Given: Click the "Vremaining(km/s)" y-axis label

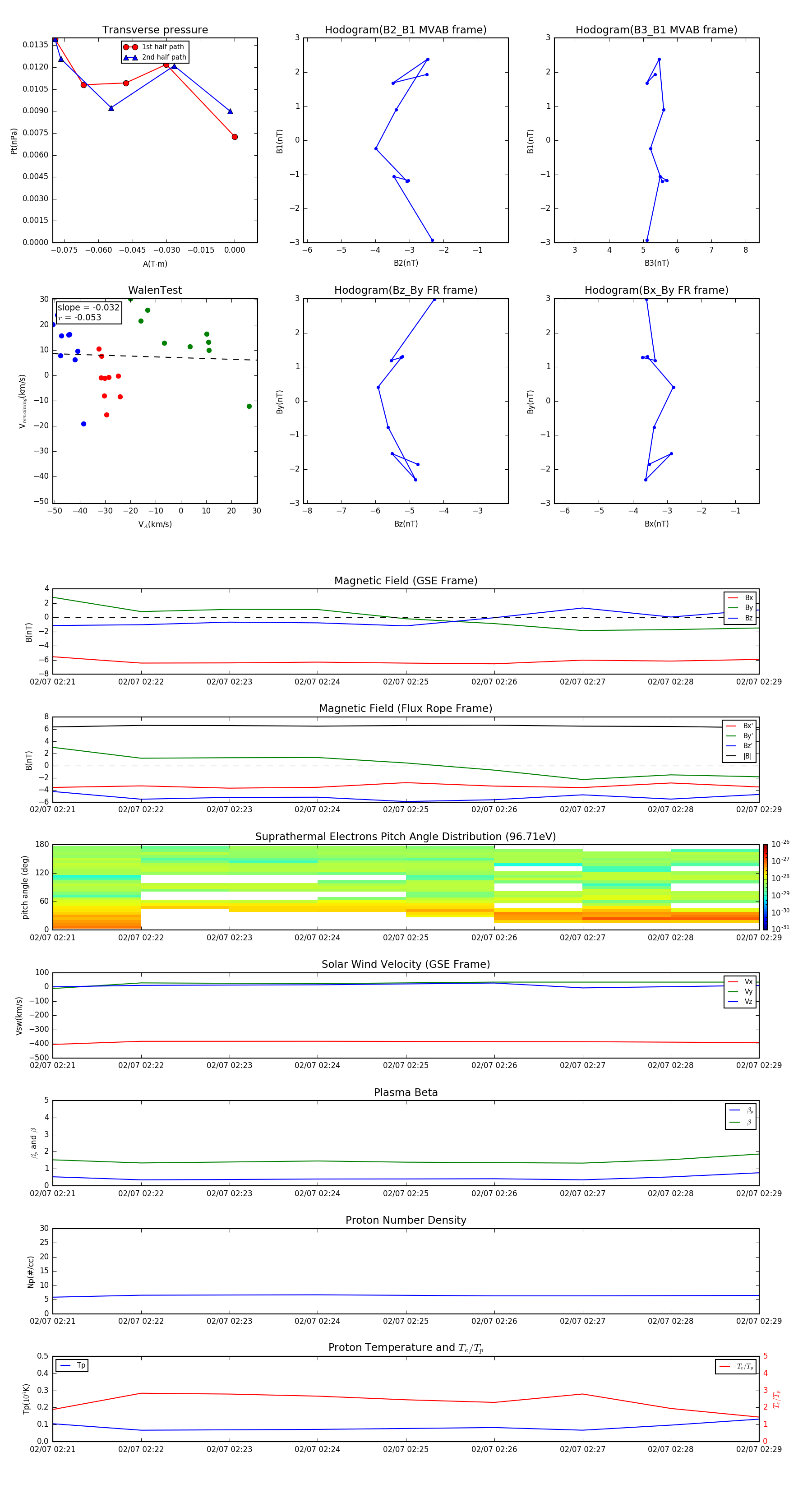Looking at the screenshot, I should coord(22,401).
